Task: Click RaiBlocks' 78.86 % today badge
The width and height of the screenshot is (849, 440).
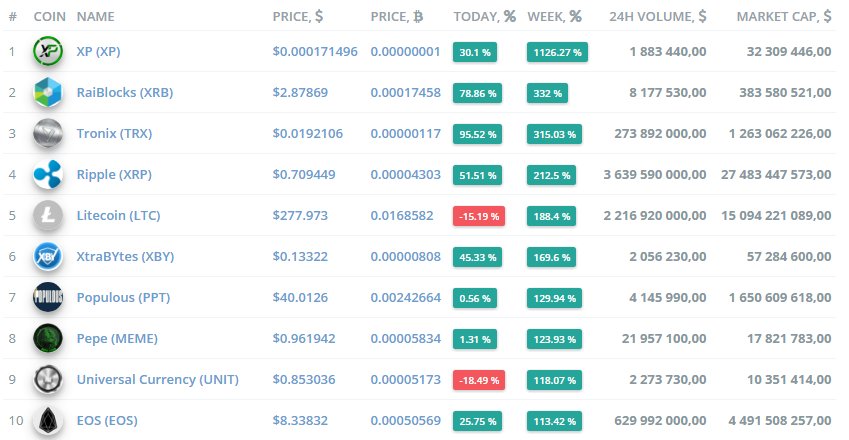Action: 478,94
